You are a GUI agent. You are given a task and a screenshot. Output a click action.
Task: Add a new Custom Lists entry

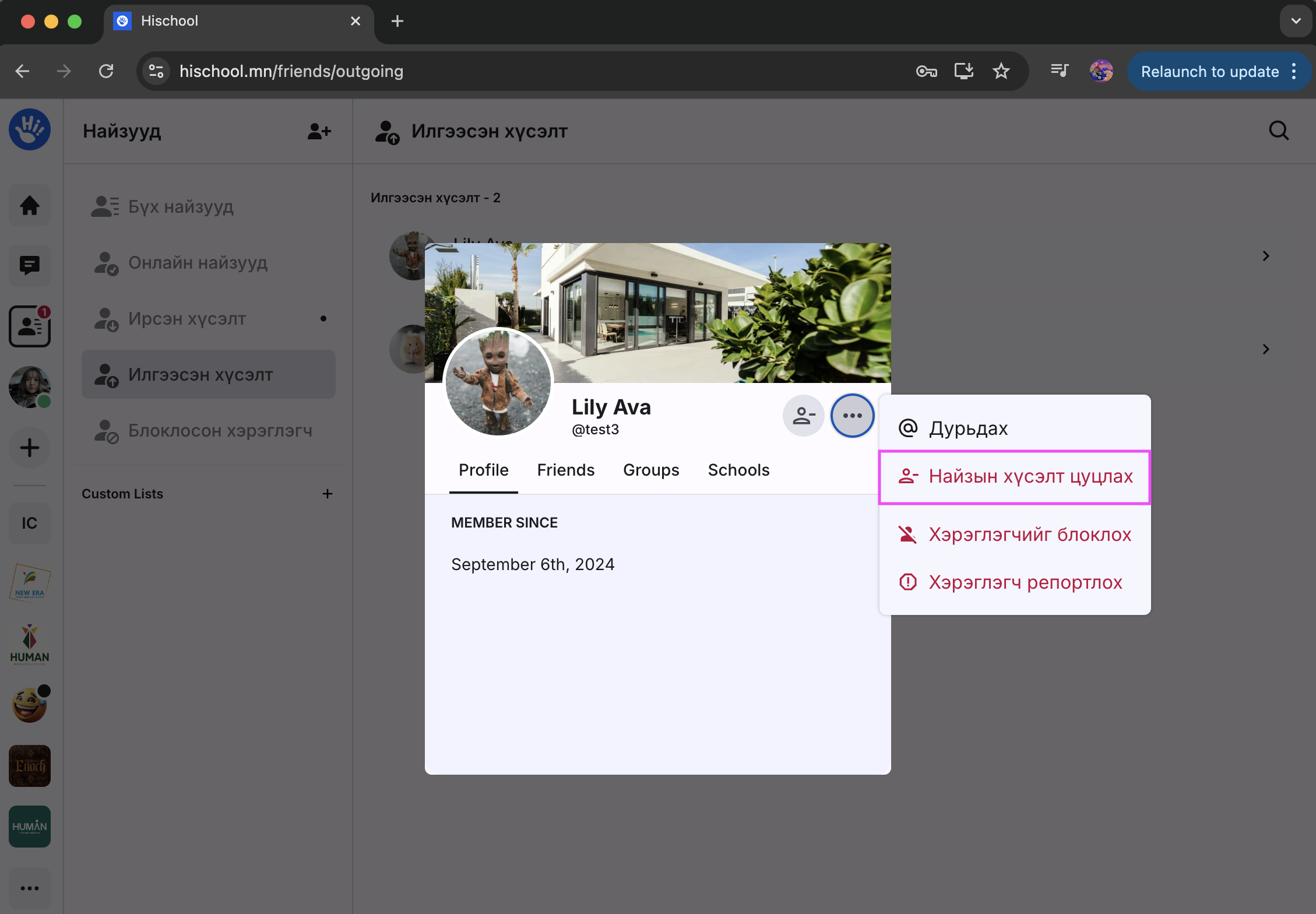point(328,494)
